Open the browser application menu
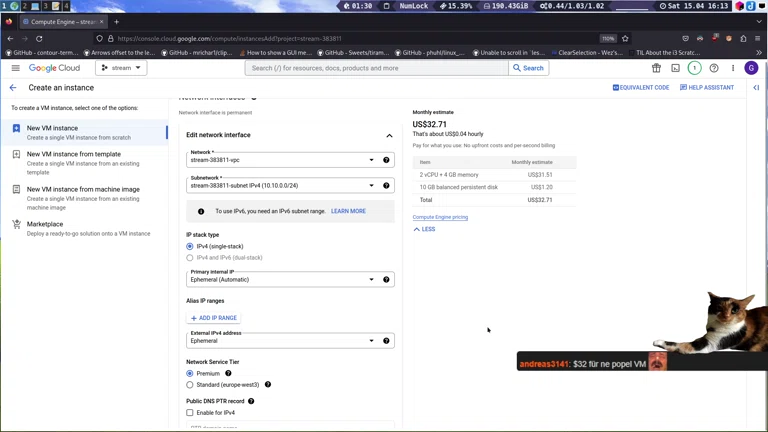The image size is (768, 432). (758, 39)
